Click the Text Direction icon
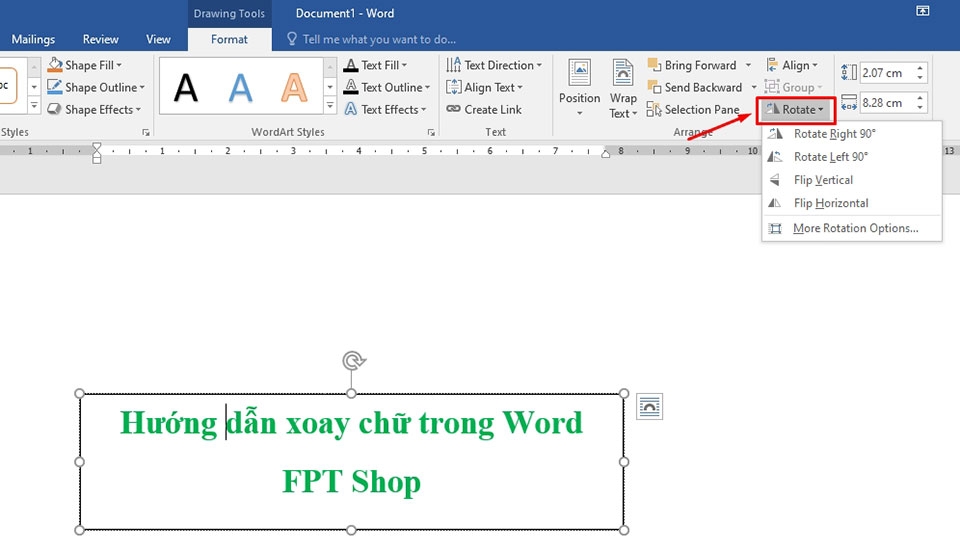 (x=454, y=65)
